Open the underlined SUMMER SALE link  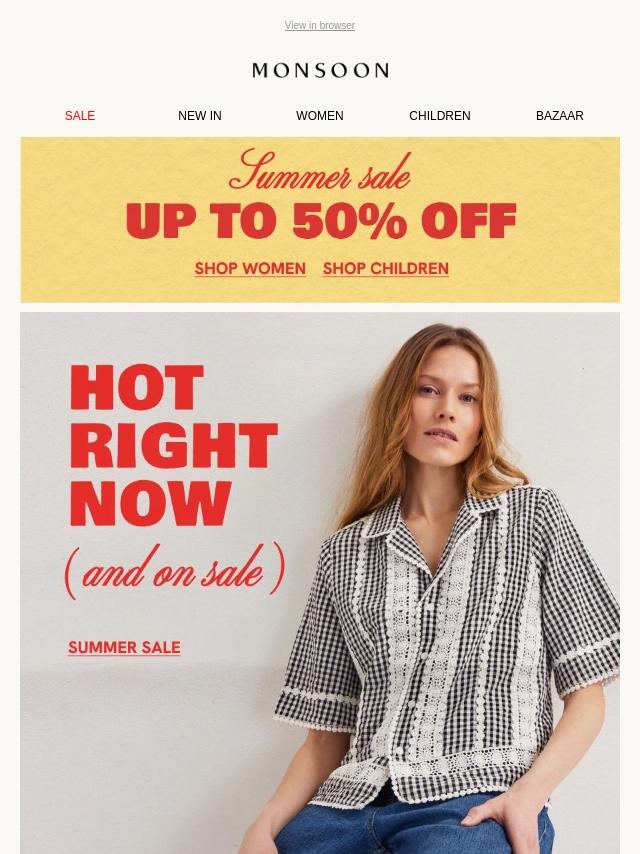124,648
